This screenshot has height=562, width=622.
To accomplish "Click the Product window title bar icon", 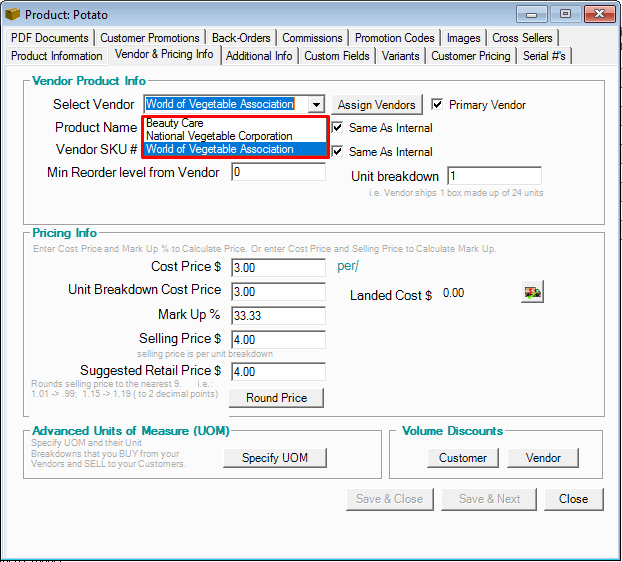I will [13, 14].
